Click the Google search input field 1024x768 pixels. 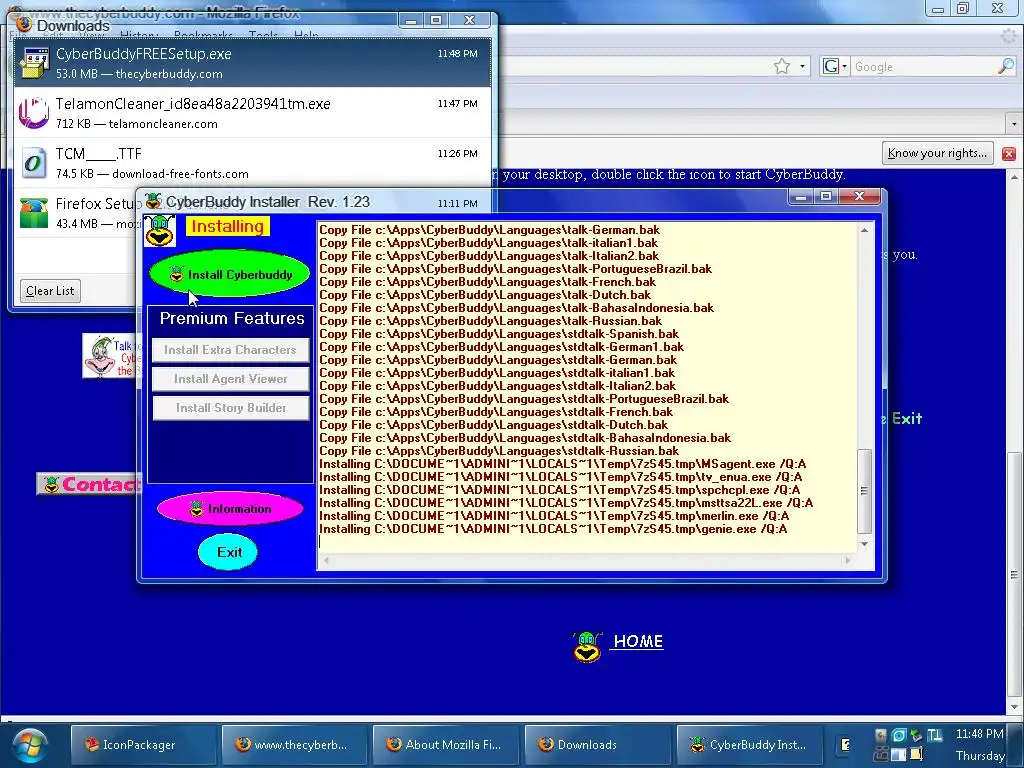tap(923, 67)
